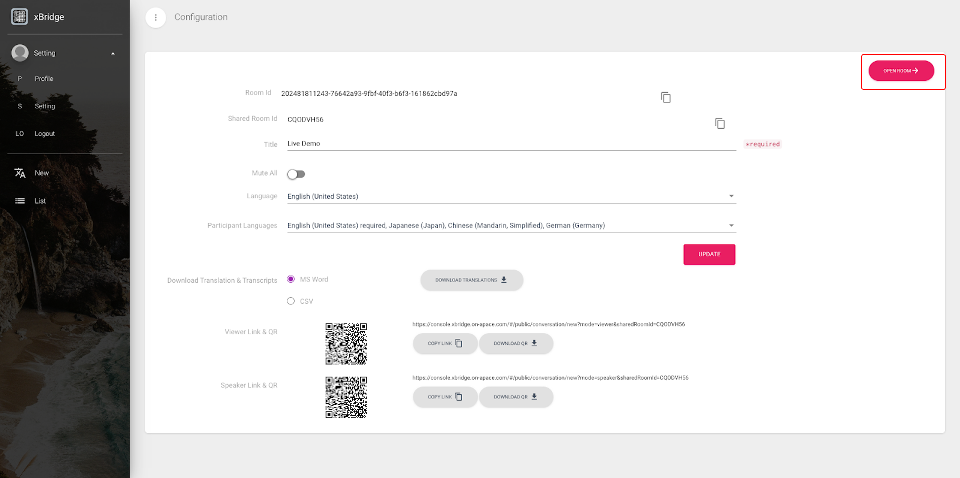Select the MS Word radio option

click(x=291, y=279)
